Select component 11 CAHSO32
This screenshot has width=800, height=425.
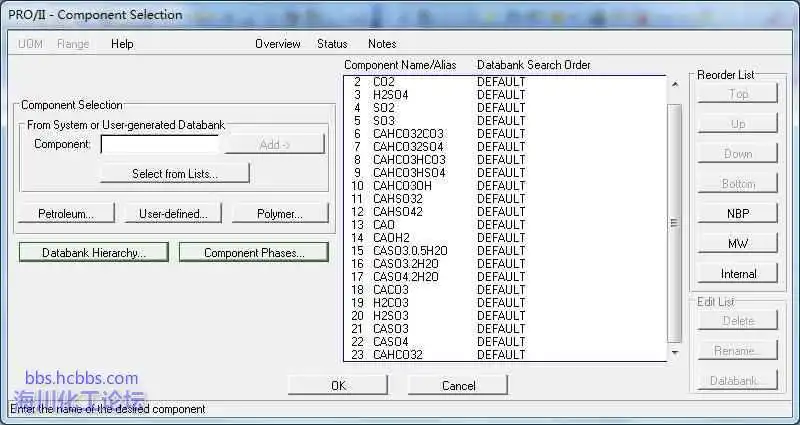click(505, 199)
